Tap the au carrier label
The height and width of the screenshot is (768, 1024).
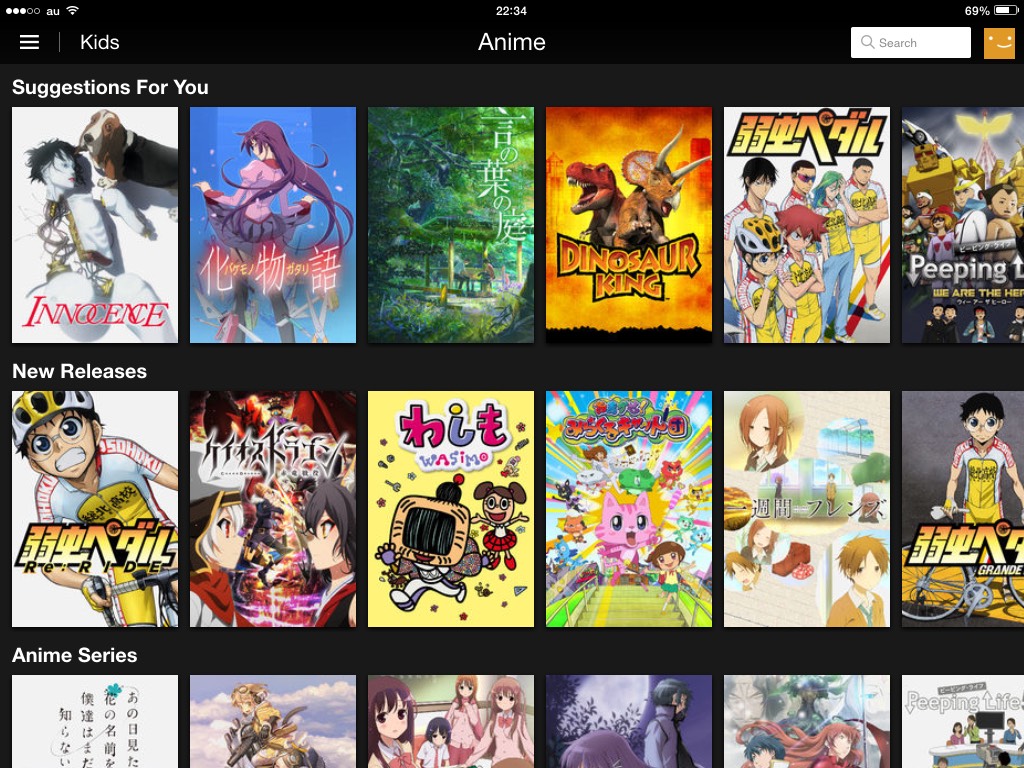pos(53,11)
